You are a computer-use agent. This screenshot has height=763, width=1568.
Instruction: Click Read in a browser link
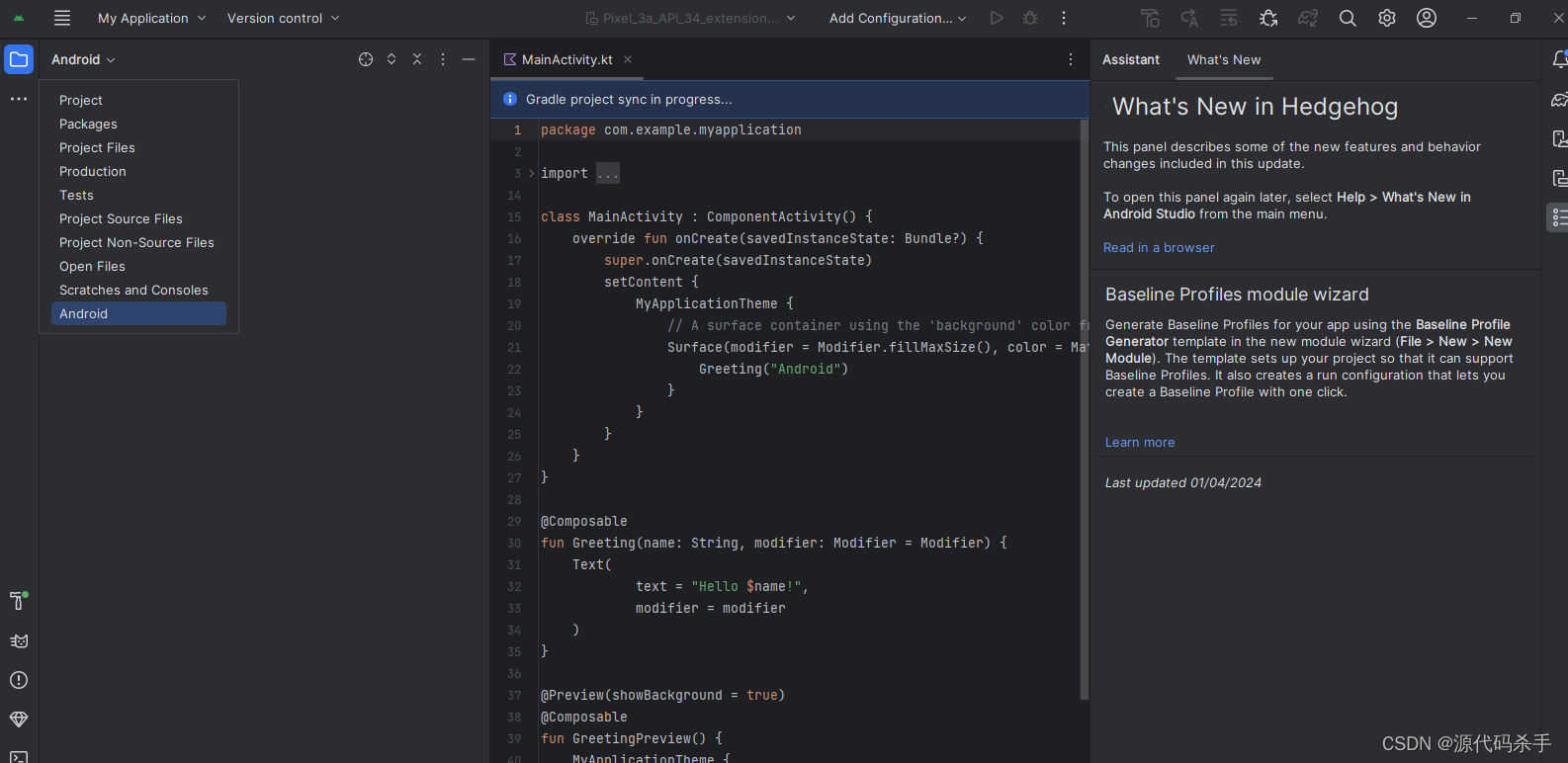tap(1159, 247)
